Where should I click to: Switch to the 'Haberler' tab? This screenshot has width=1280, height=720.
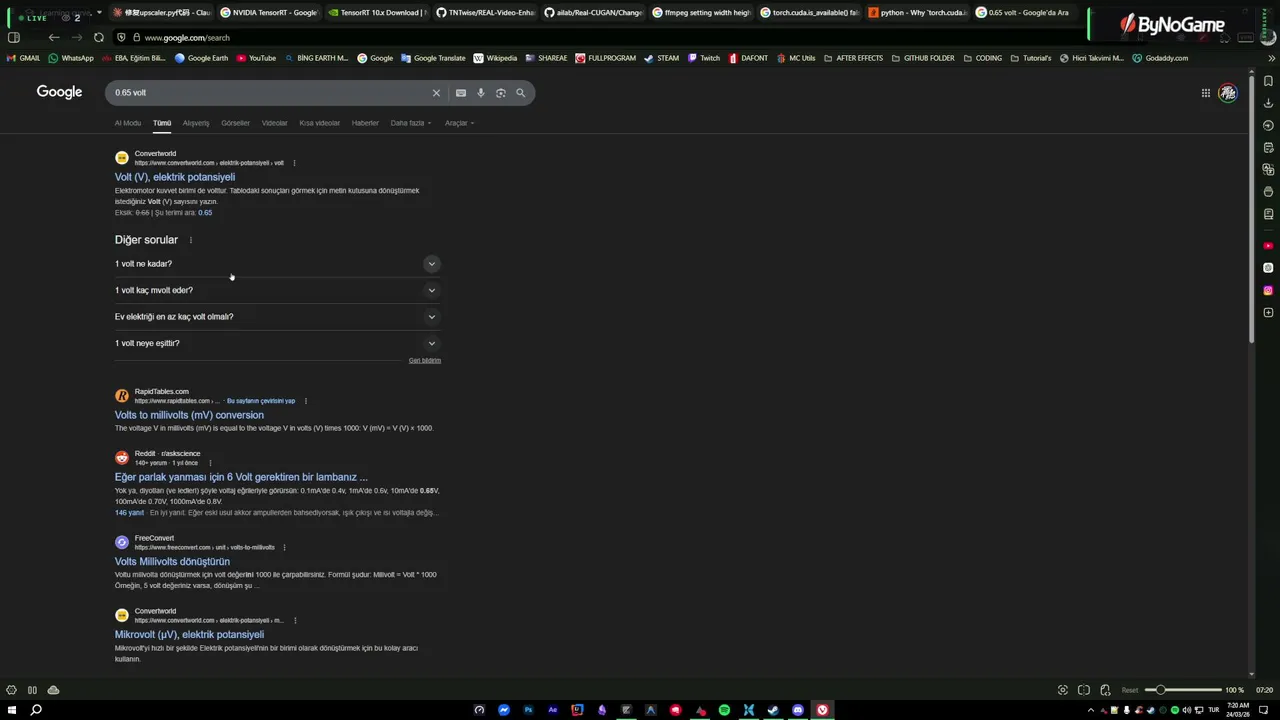[365, 123]
